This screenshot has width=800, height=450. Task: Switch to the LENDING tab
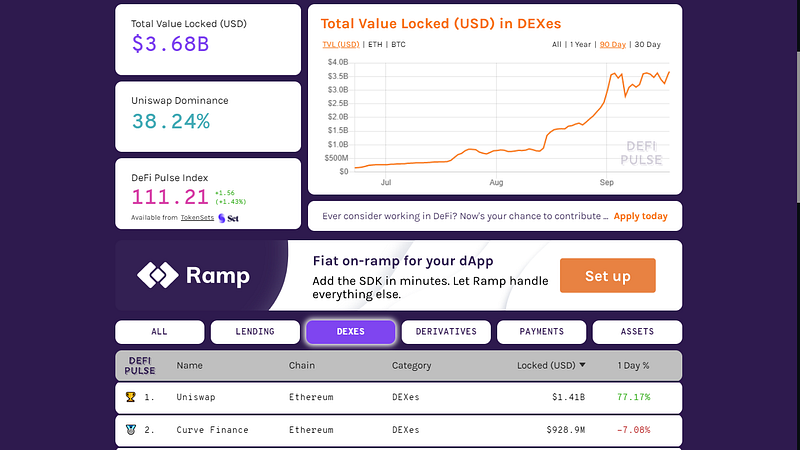[x=255, y=332]
